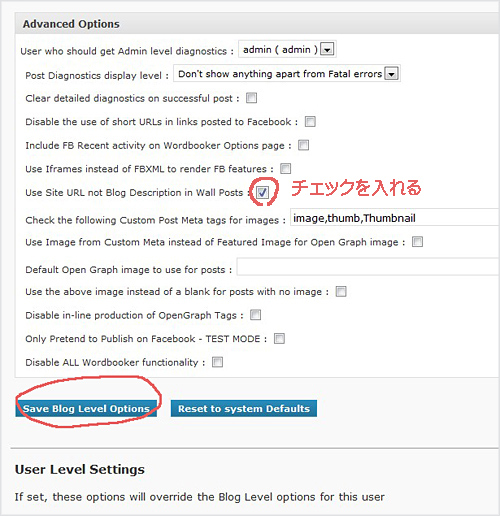The image size is (500, 516).
Task: Expand the Post Diagnostics display level dropdown
Action: point(287,73)
